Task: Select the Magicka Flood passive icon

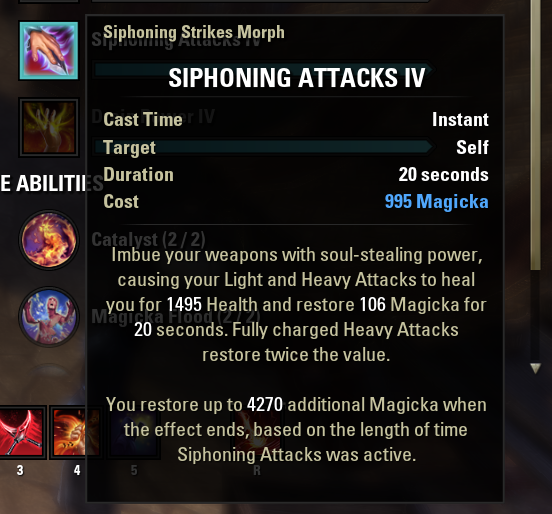Action: tap(49, 316)
